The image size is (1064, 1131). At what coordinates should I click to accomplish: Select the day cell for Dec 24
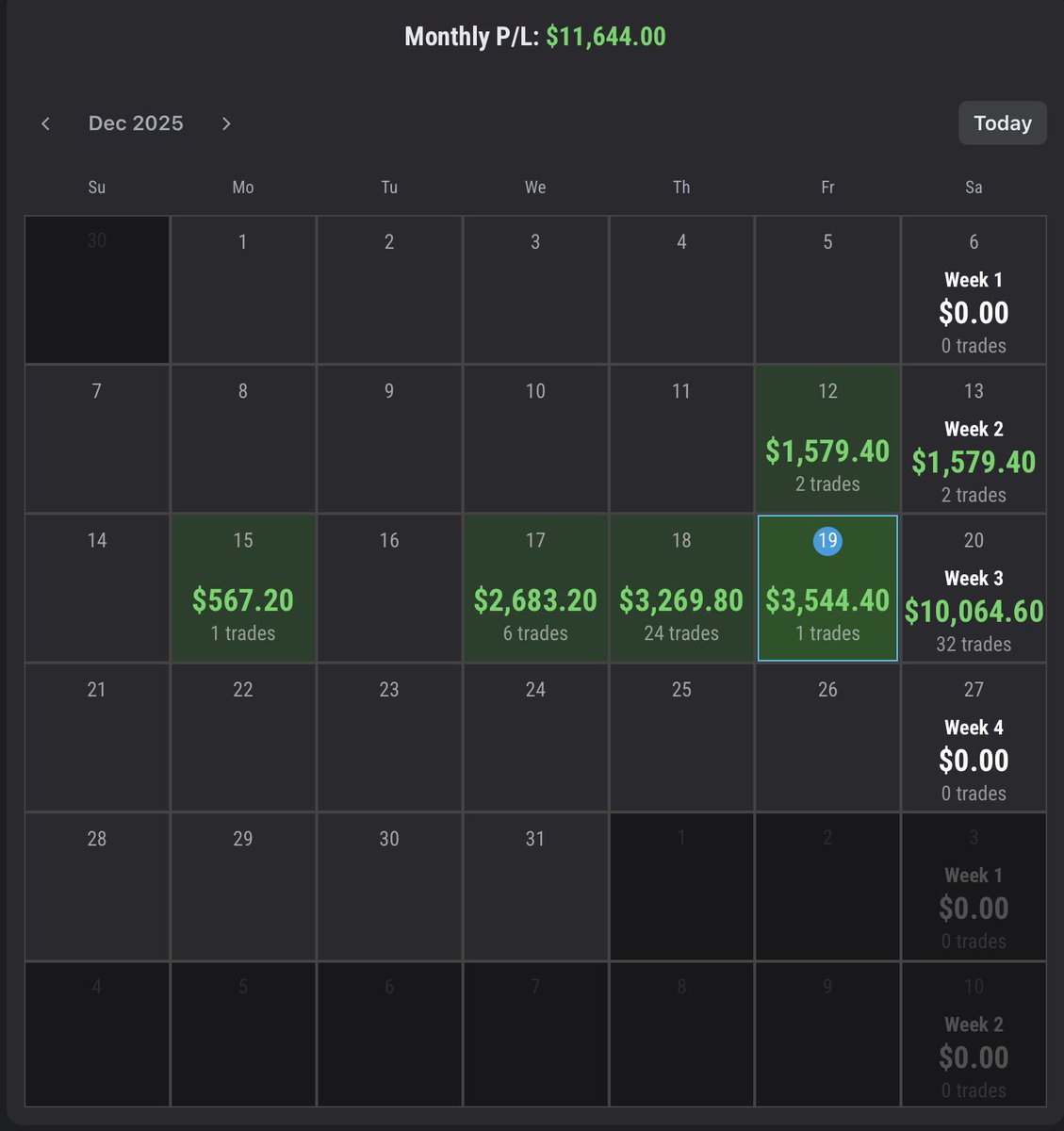535,737
